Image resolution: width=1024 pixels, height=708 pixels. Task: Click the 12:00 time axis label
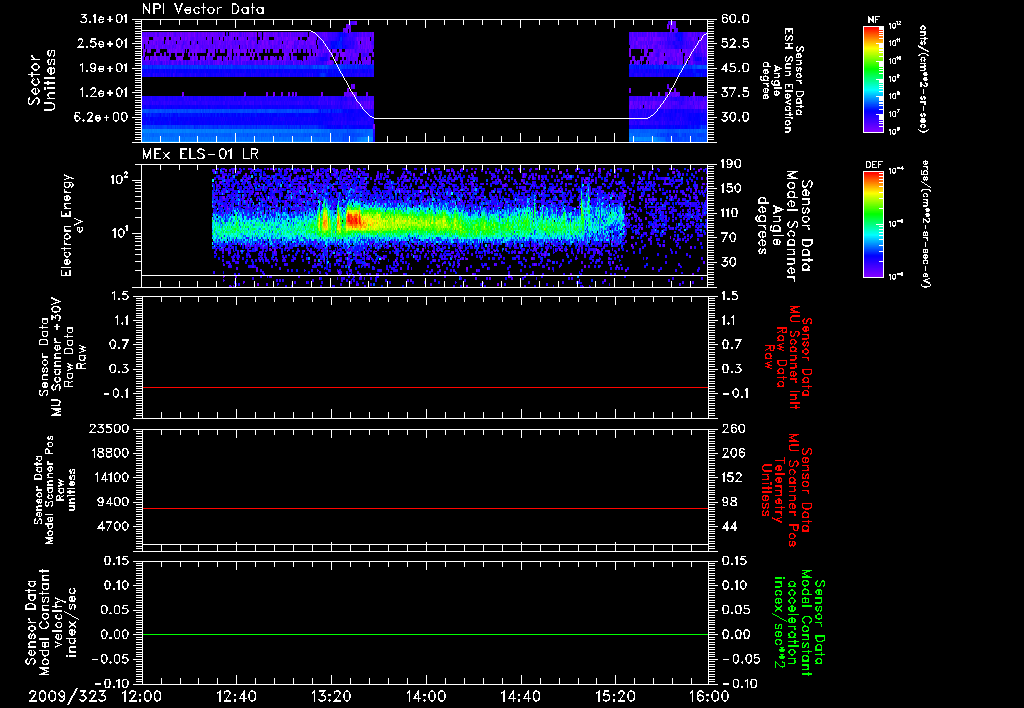click(143, 695)
